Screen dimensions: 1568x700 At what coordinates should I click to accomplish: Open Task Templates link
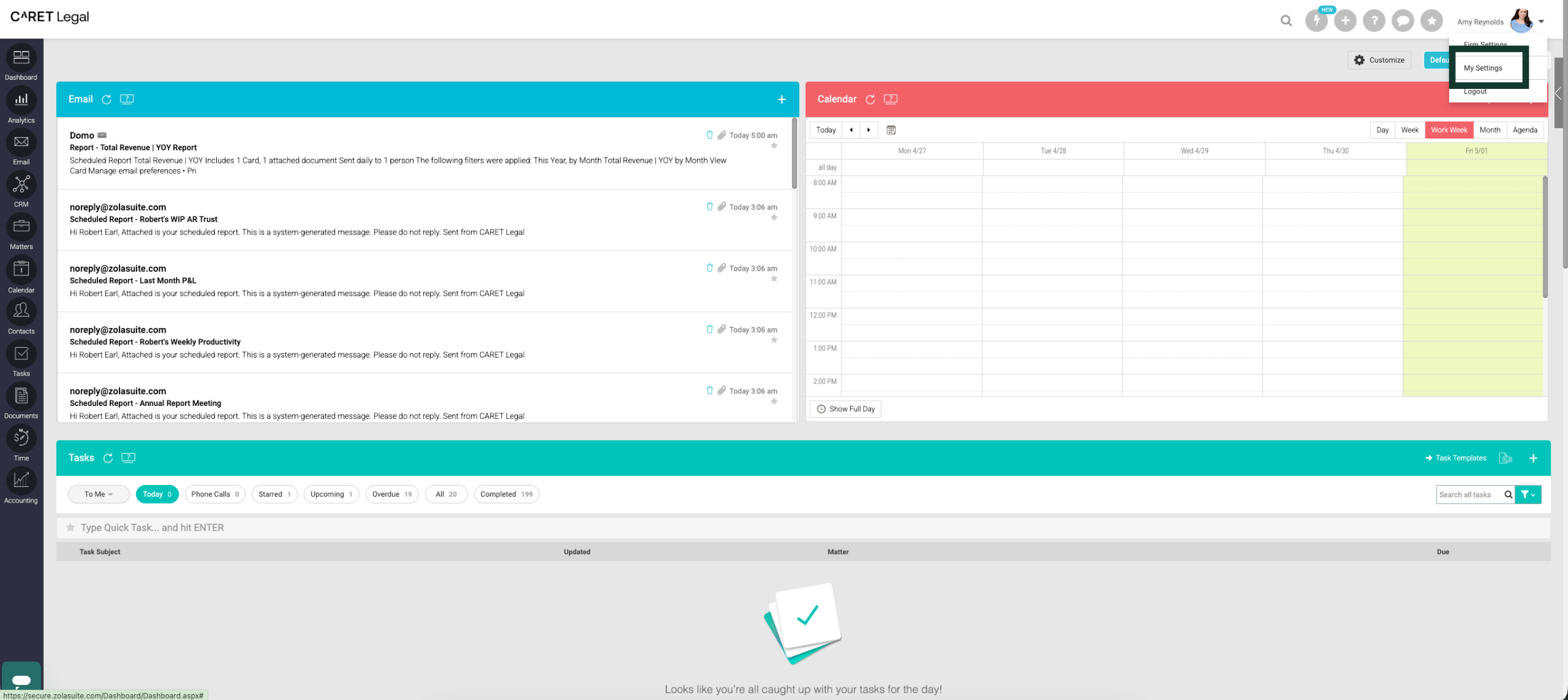[1456, 458]
